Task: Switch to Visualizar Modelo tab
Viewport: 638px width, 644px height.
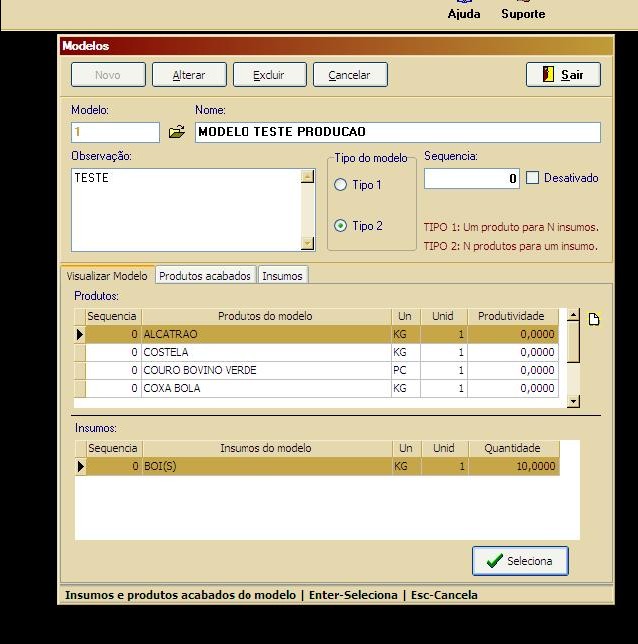Action: [107, 276]
